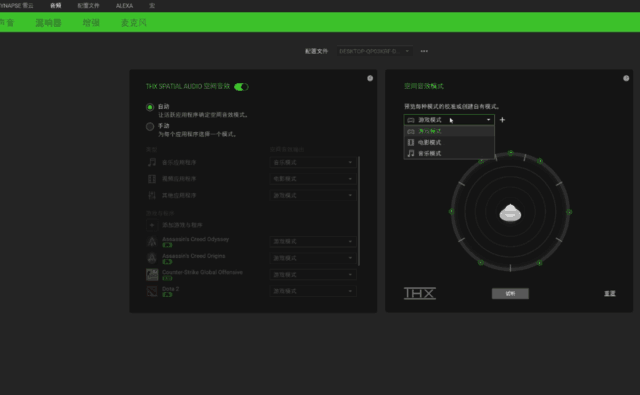640x395 pixels.
Task: Click the green badge under Dota 2
Action: tap(167, 295)
